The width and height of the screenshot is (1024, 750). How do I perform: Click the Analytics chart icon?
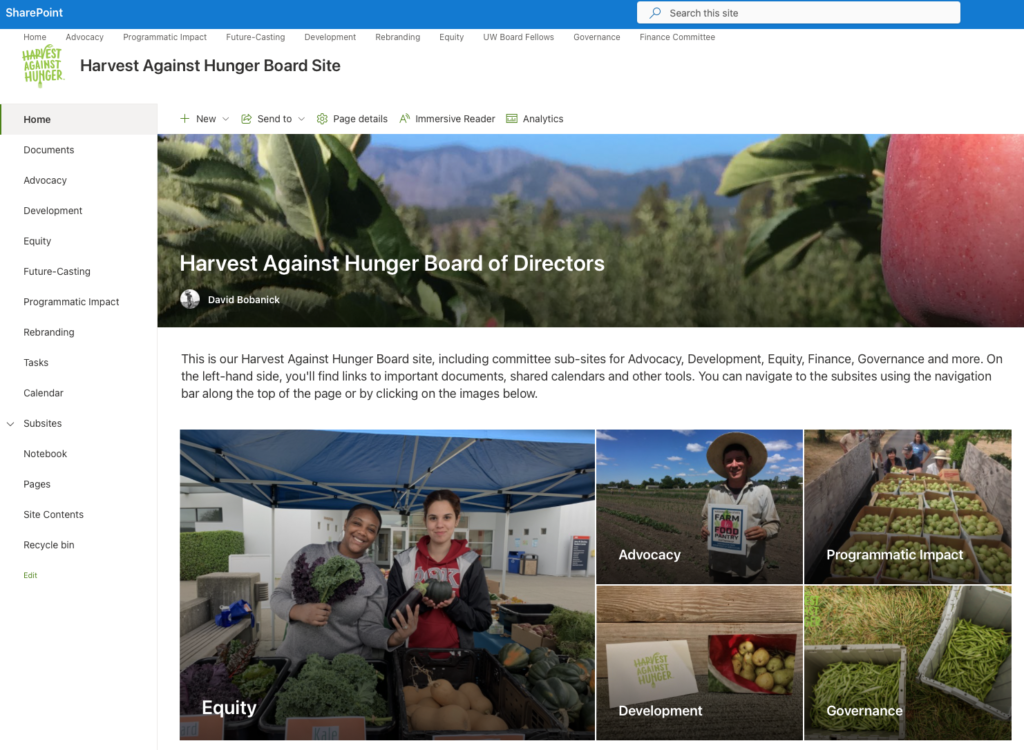pos(512,119)
